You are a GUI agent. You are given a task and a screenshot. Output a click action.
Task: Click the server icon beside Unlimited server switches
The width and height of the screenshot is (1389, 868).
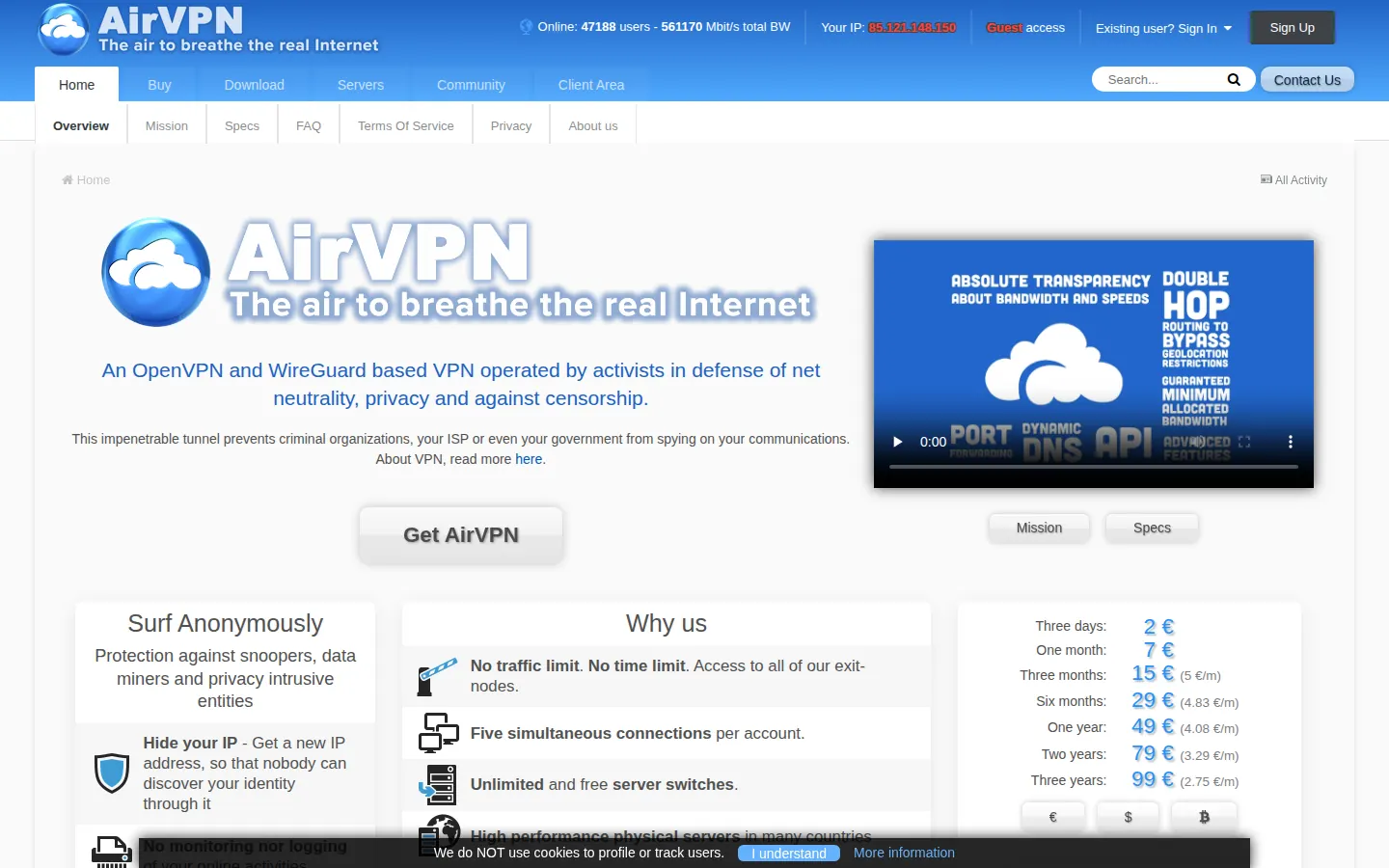tap(438, 784)
